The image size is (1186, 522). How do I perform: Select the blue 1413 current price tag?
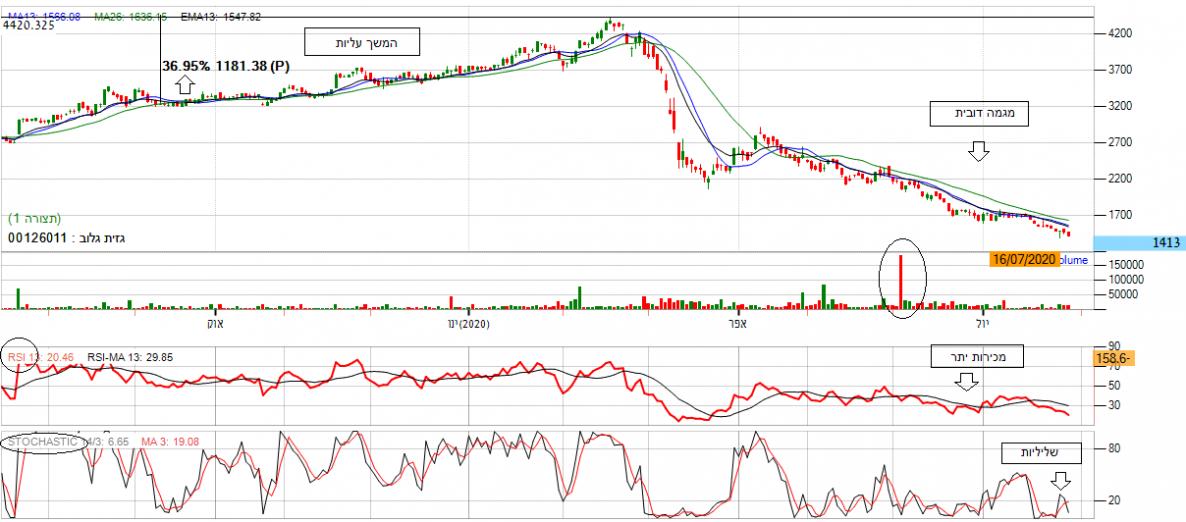pos(1139,242)
